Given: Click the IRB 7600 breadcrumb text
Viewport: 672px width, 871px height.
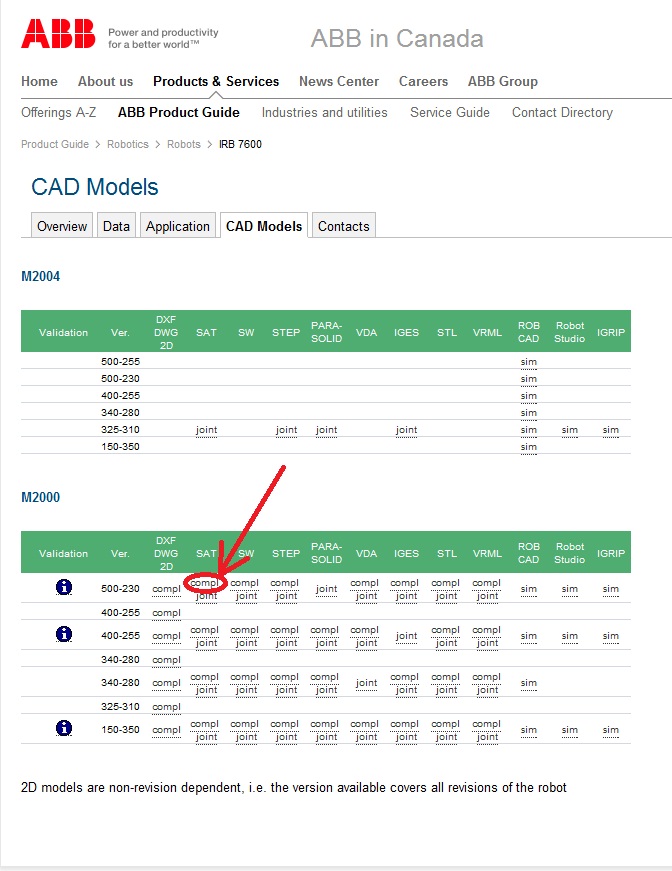Looking at the screenshot, I should coord(240,144).
